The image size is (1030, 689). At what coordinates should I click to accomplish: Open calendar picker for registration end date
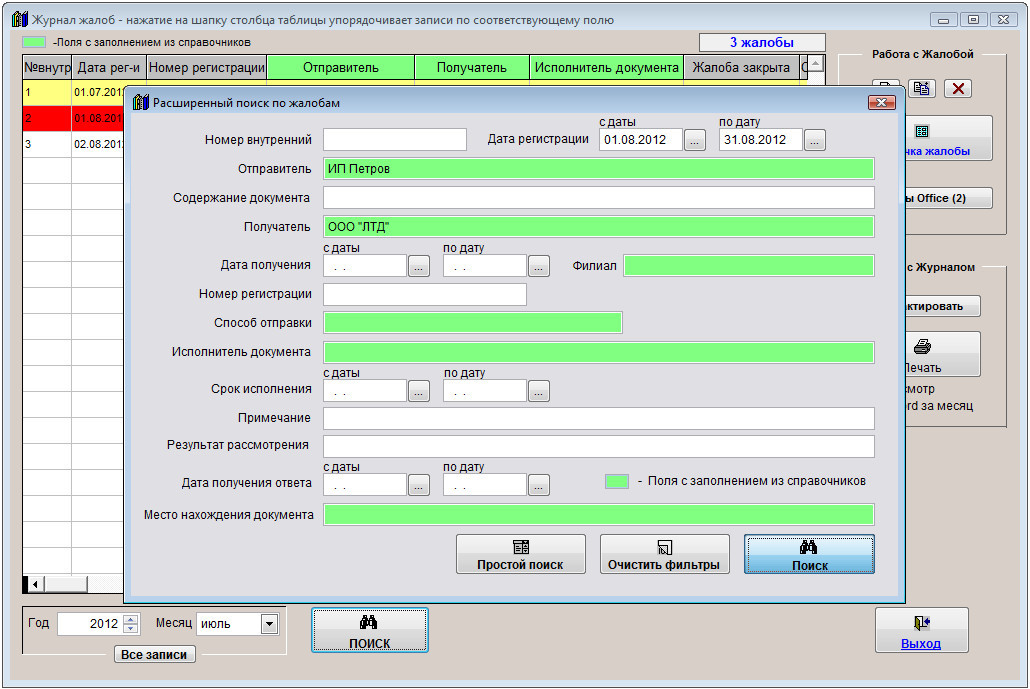tap(815, 140)
